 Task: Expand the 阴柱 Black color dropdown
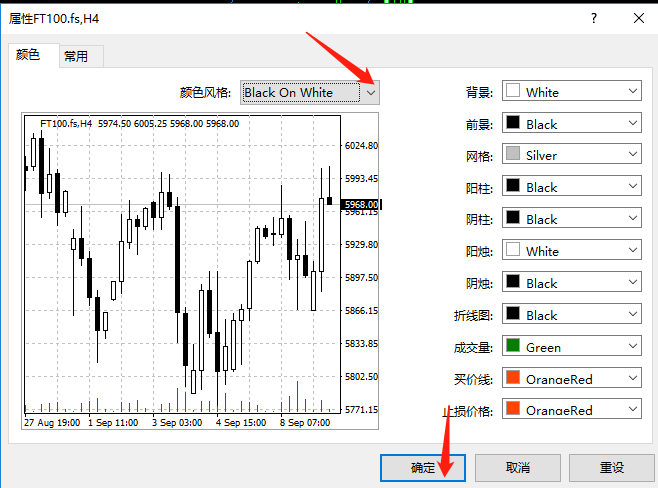click(x=572, y=218)
